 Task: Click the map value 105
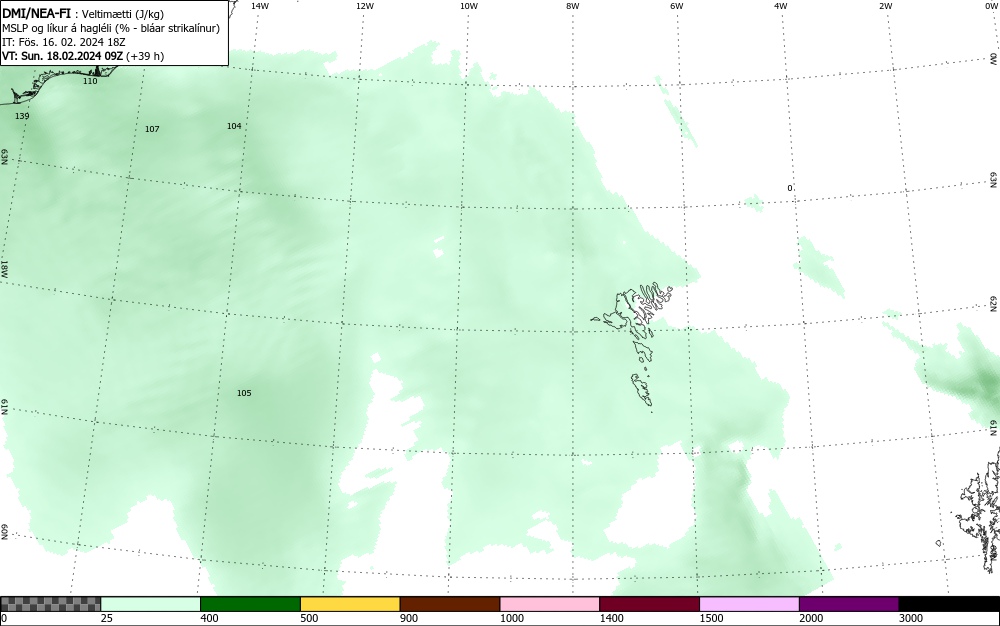point(244,393)
